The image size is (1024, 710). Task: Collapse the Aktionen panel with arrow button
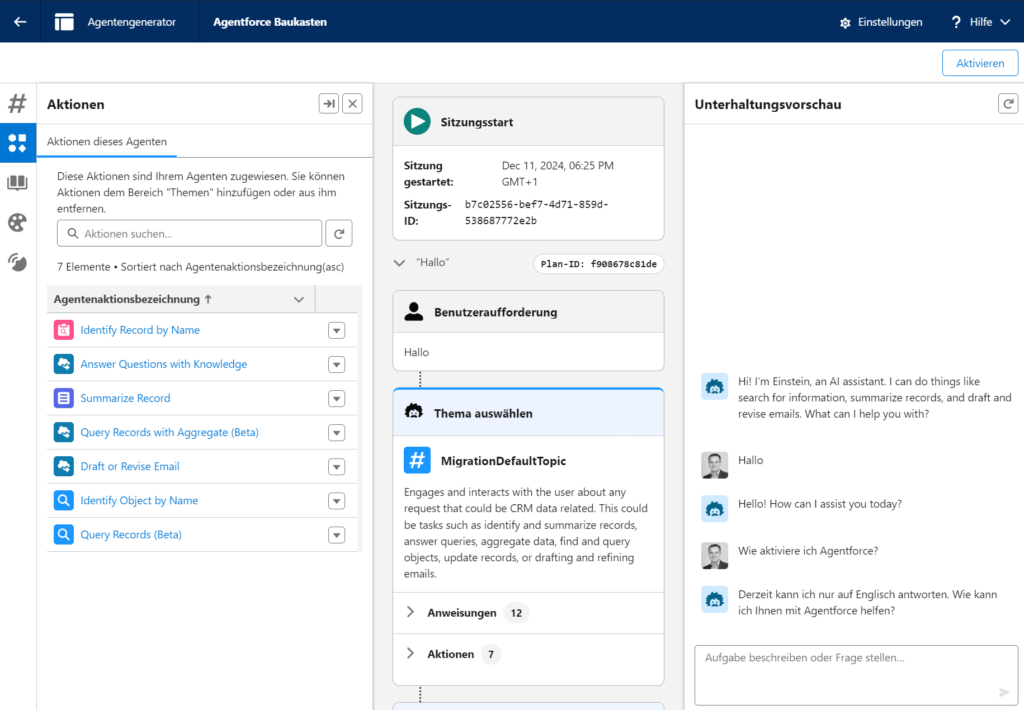tap(328, 104)
